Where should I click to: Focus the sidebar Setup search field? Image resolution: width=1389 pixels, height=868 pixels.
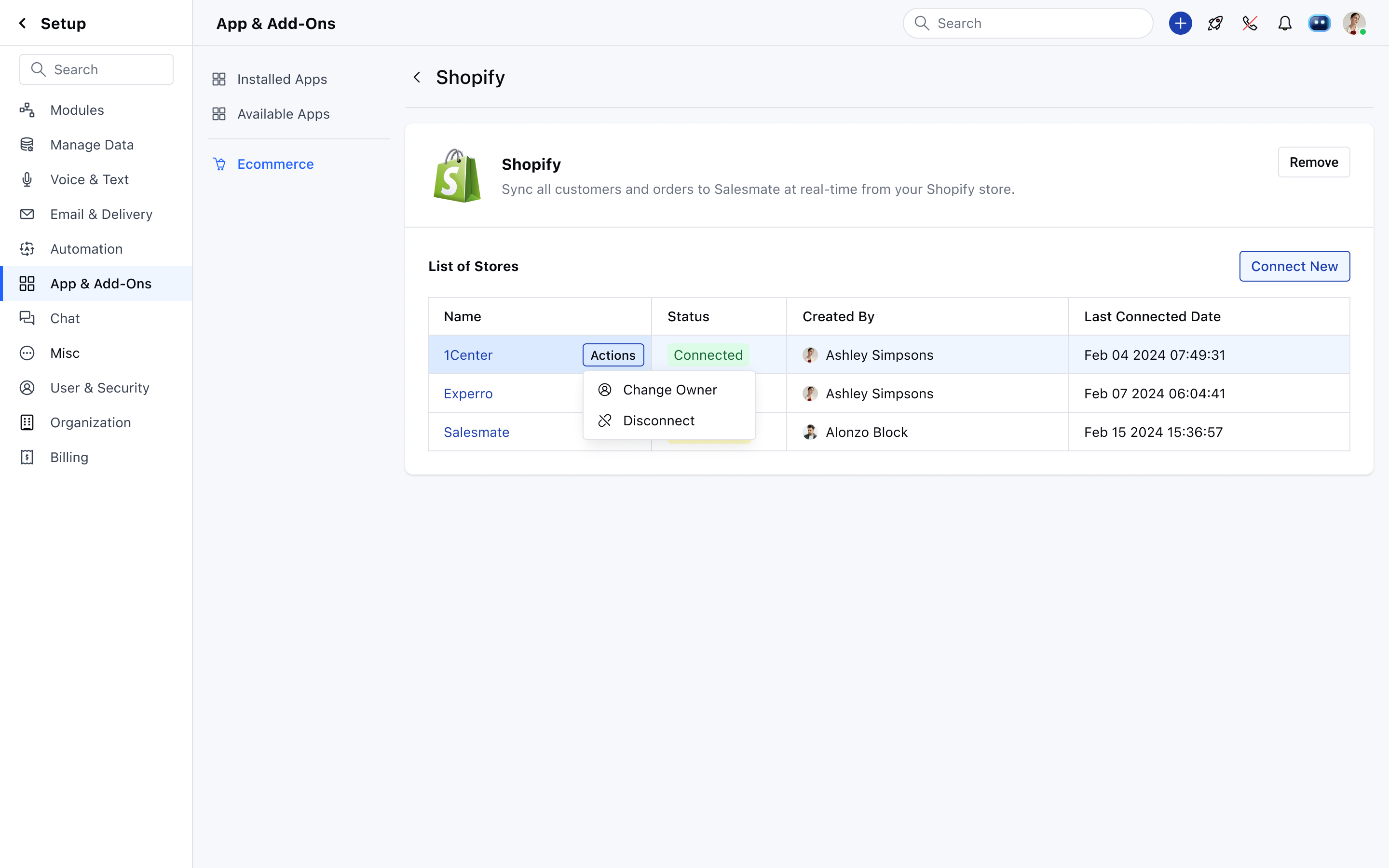[x=96, y=69]
